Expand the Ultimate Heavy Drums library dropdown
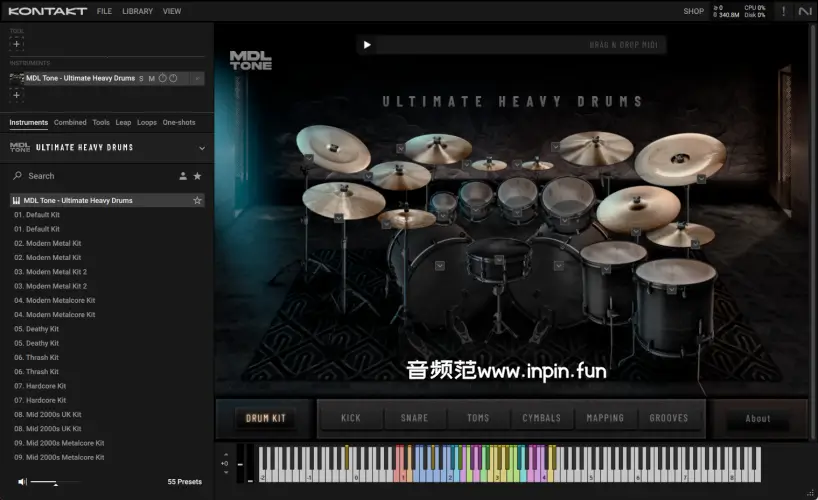818x500 pixels. 202,148
